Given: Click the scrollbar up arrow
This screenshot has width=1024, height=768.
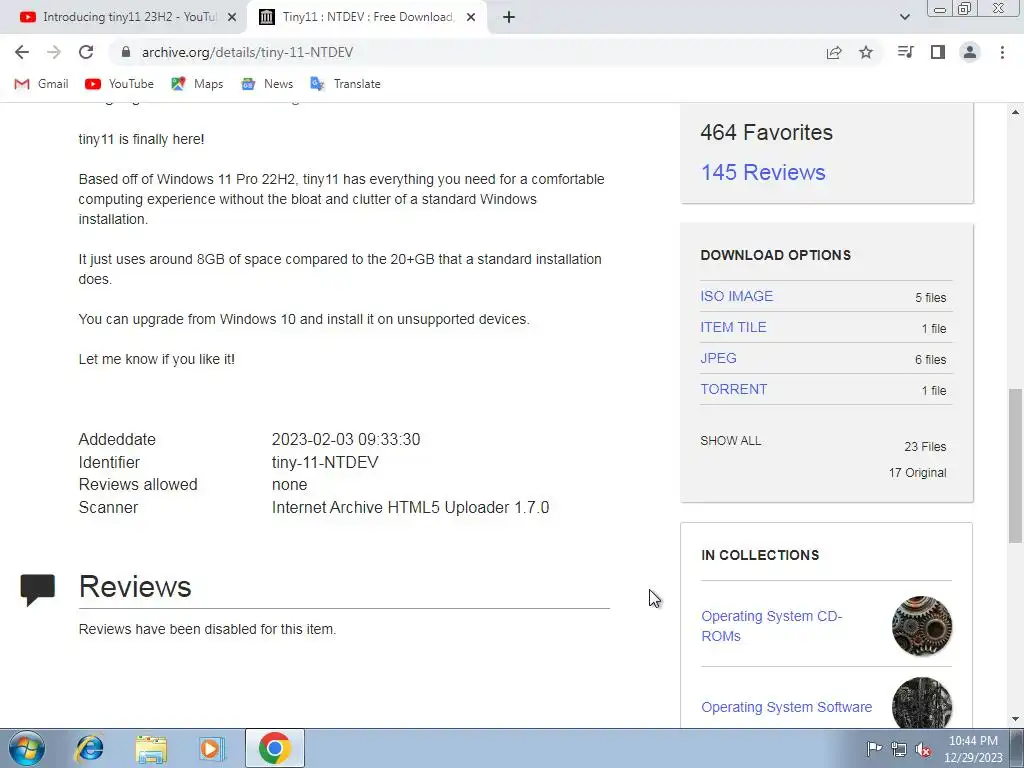Looking at the screenshot, I should [x=1015, y=112].
